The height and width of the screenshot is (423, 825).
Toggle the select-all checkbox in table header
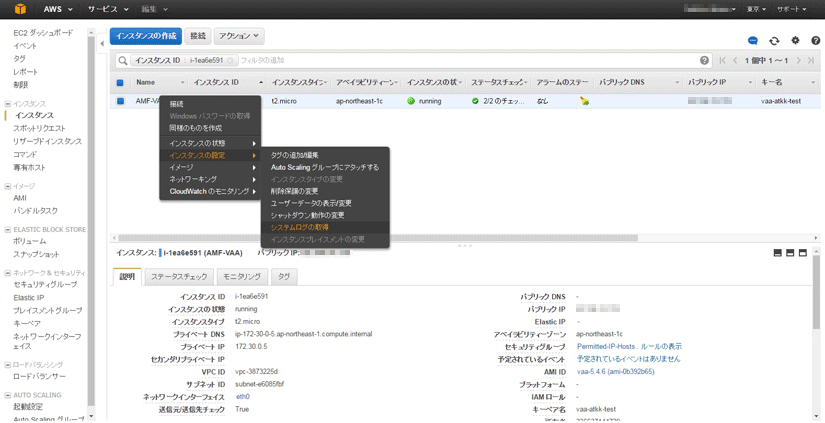(120, 83)
